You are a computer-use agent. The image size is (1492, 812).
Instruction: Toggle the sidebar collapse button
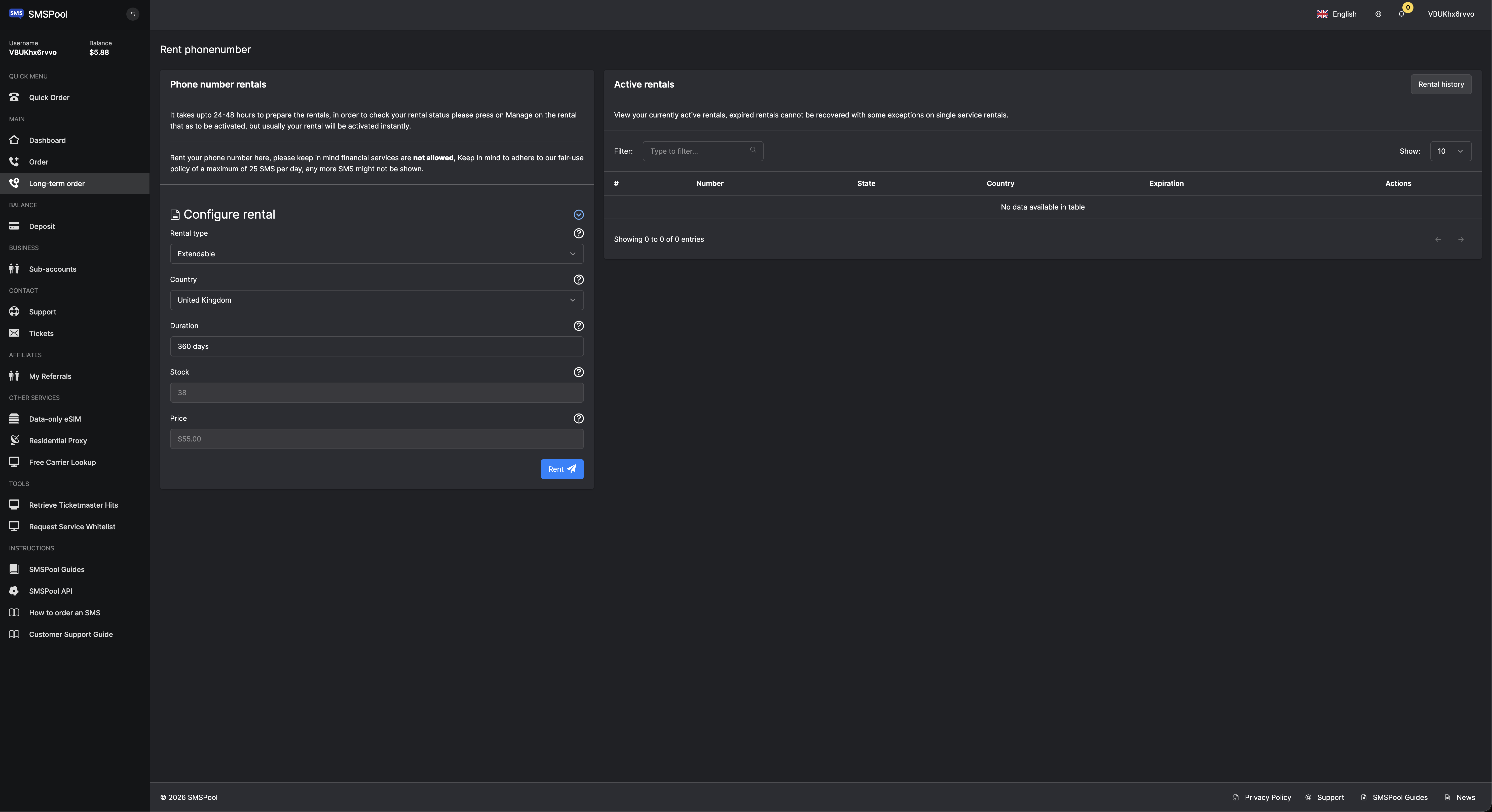point(133,13)
